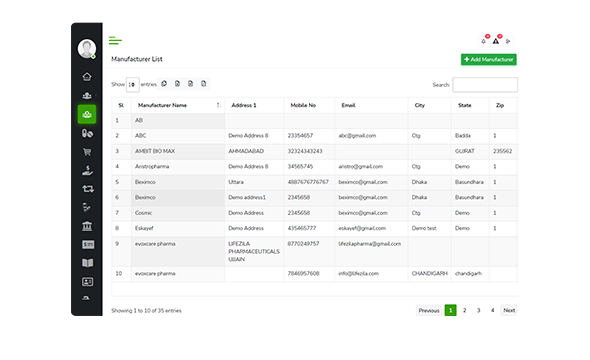Select pagination page 4

[x=492, y=310]
